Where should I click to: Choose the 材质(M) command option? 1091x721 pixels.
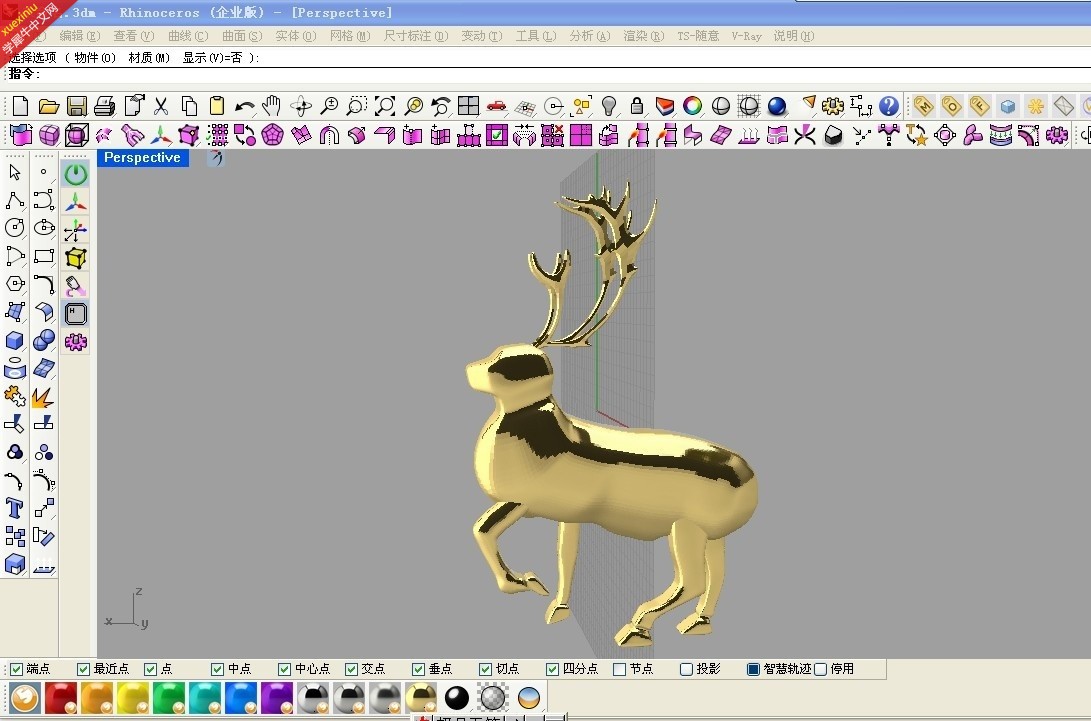pyautogui.click(x=149, y=58)
